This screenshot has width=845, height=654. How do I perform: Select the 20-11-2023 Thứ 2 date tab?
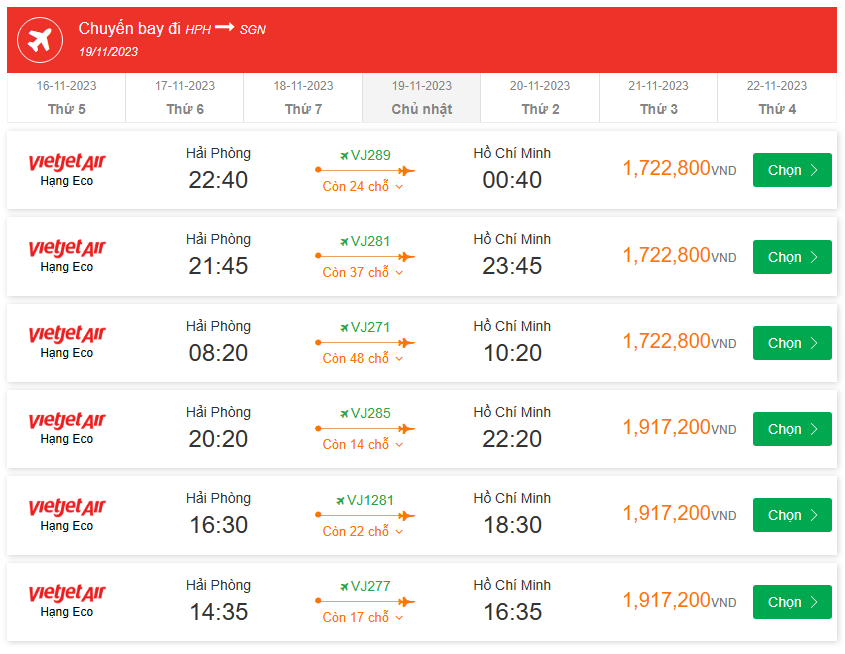(x=540, y=98)
